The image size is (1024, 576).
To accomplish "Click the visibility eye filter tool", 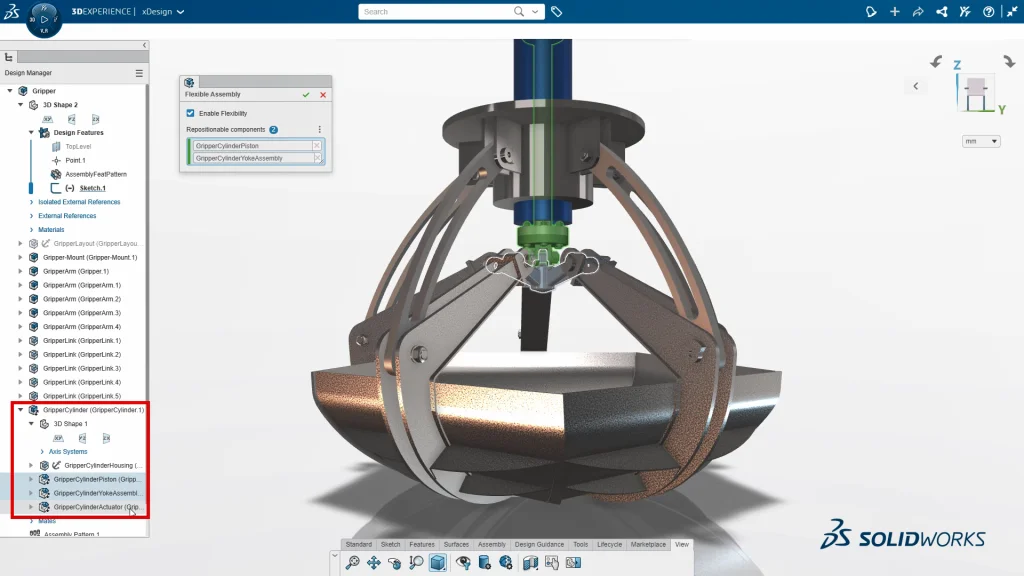I will [463, 562].
